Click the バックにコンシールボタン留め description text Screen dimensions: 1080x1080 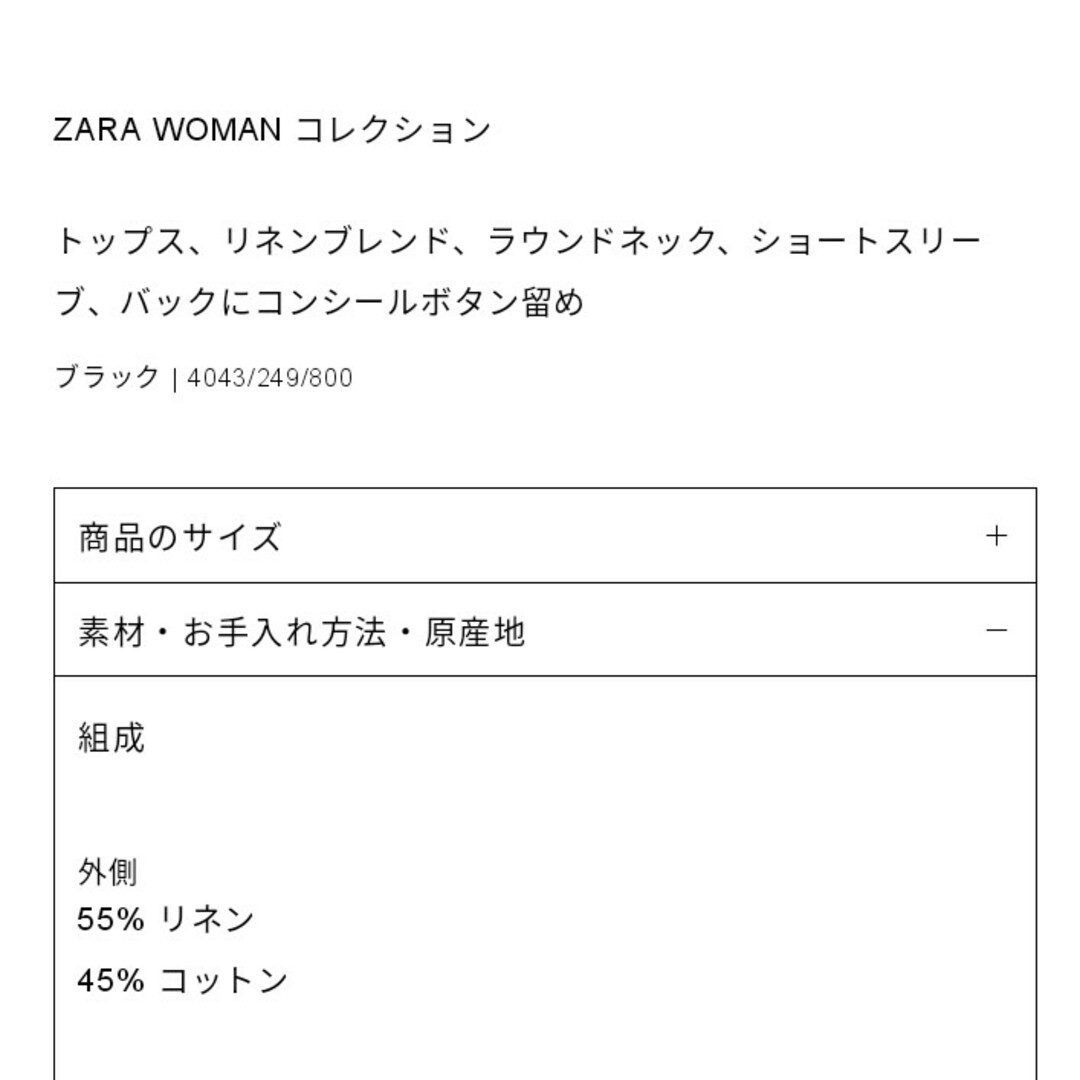point(352,302)
